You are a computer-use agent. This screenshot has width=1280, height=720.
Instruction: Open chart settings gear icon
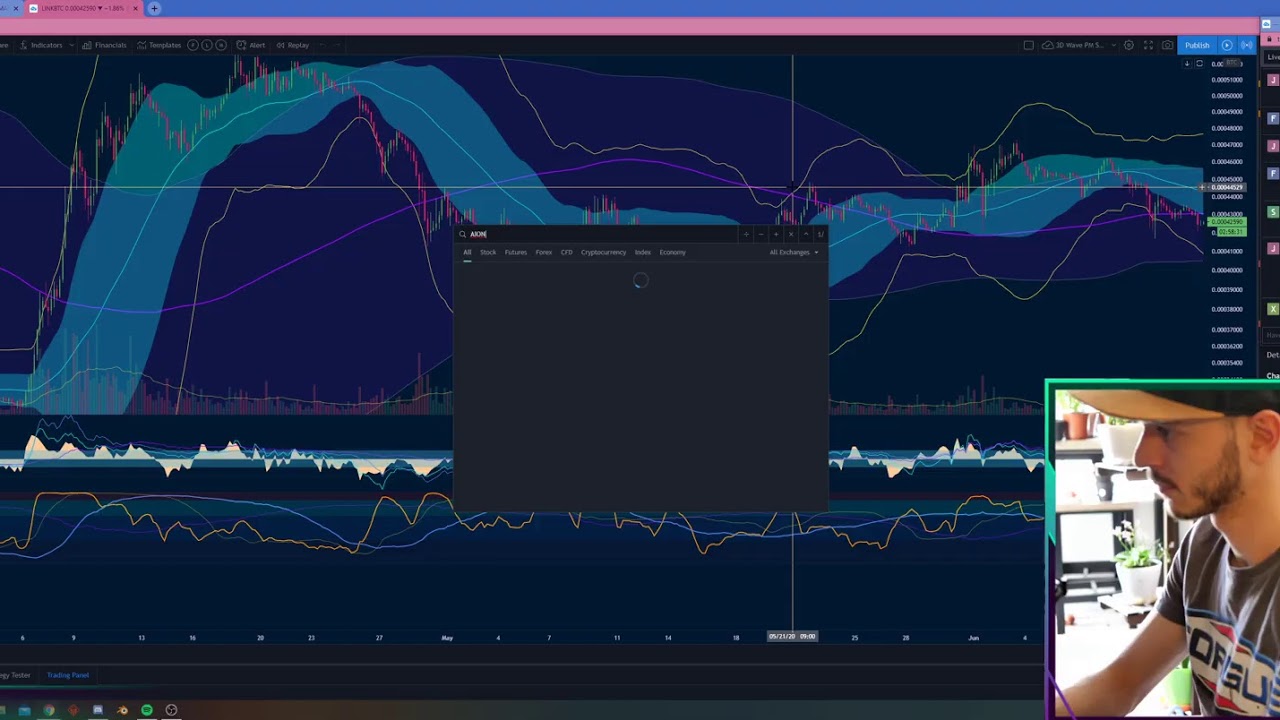(x=1129, y=45)
